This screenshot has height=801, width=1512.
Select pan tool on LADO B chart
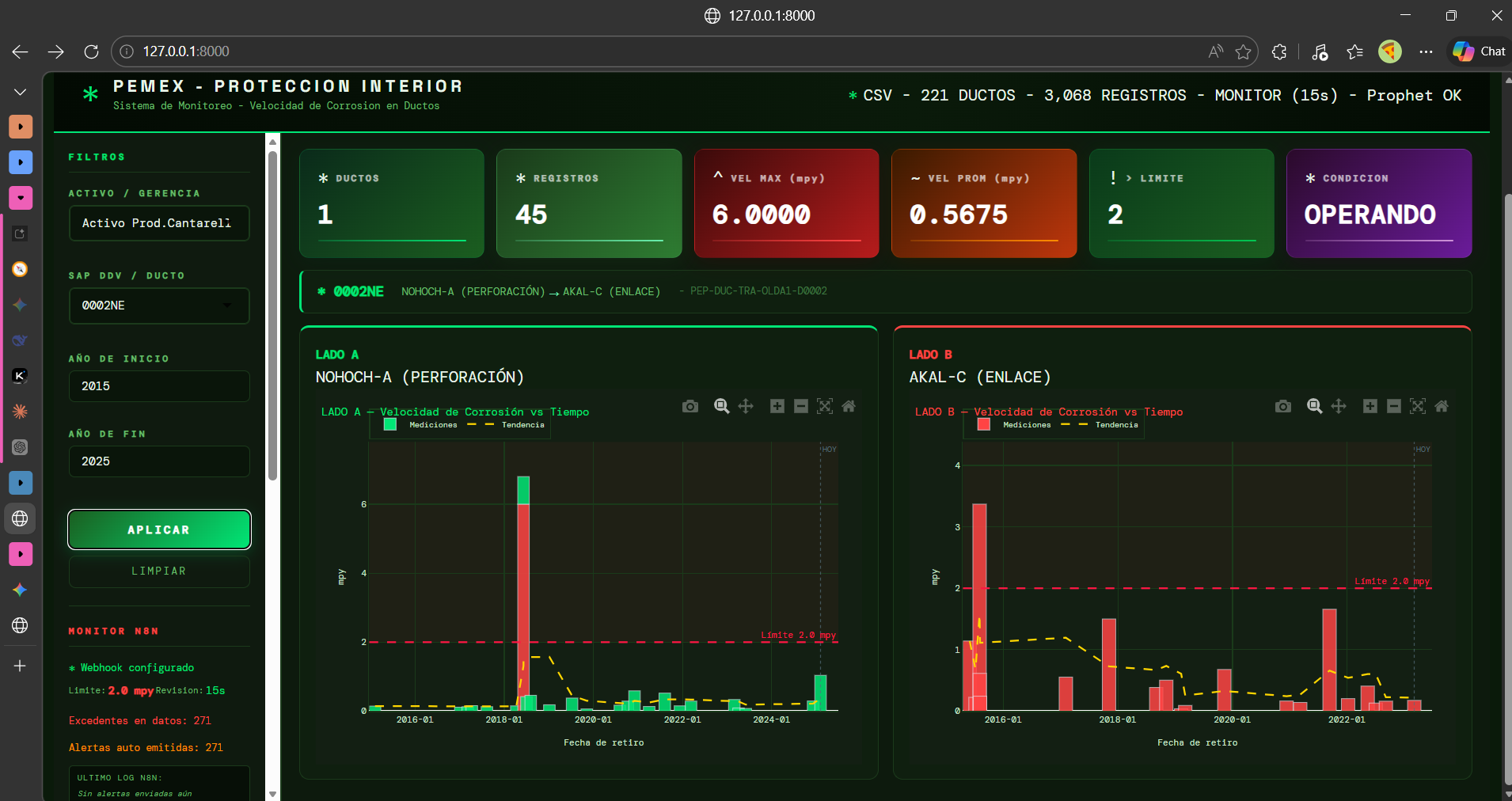1339,406
